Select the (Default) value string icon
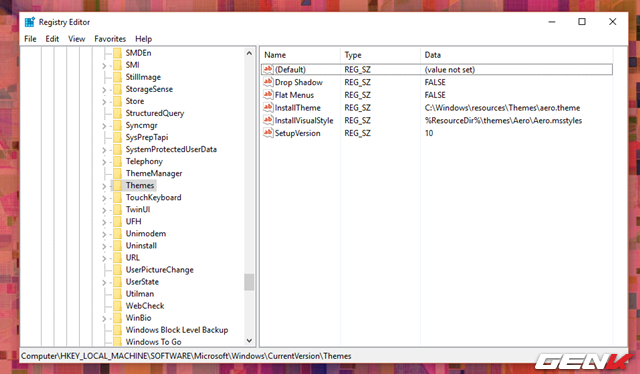The image size is (640, 374). pos(268,69)
